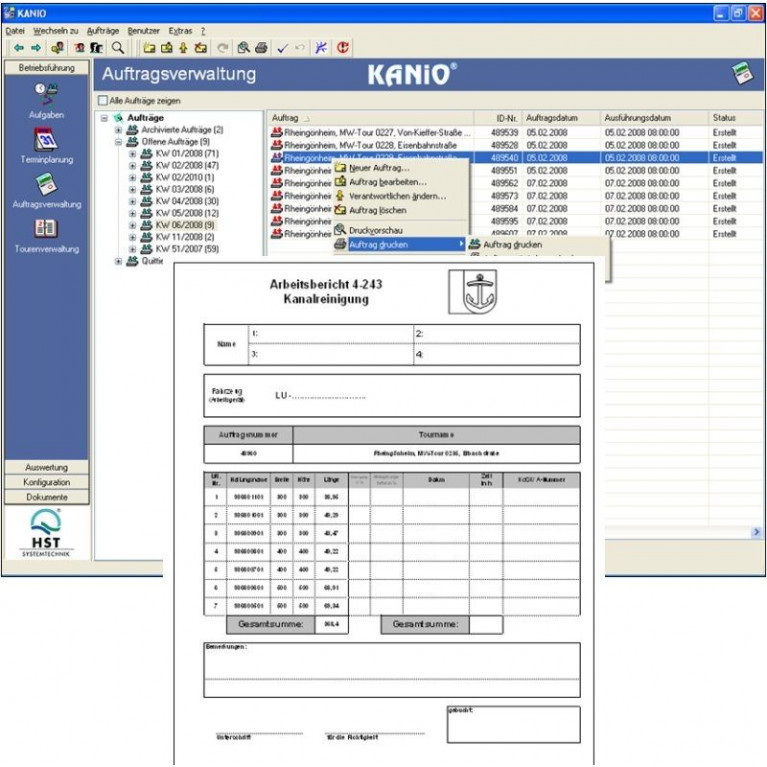The height and width of the screenshot is (767, 767).
Task: Open Terminplanung calendar in sidebar
Action: [x=46, y=145]
